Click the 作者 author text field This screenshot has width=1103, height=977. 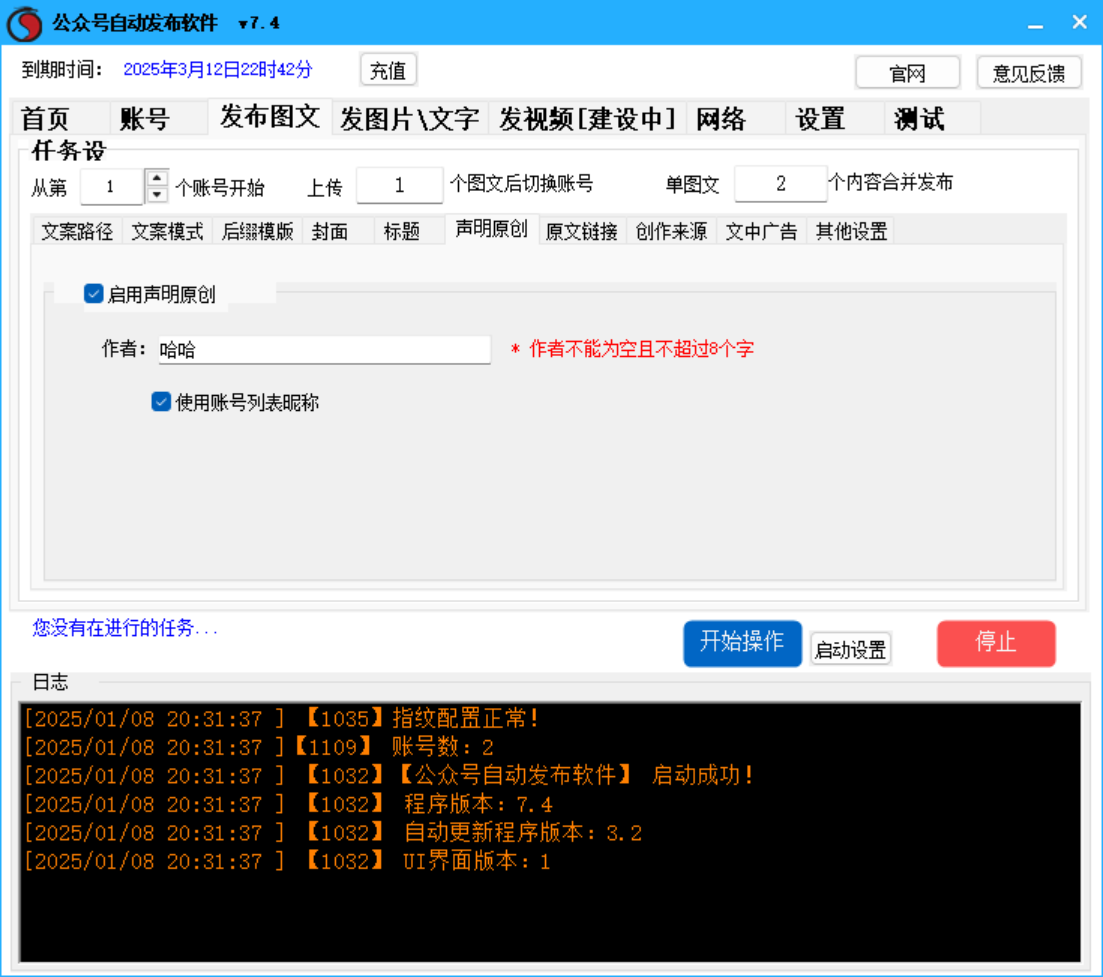pyautogui.click(x=324, y=350)
